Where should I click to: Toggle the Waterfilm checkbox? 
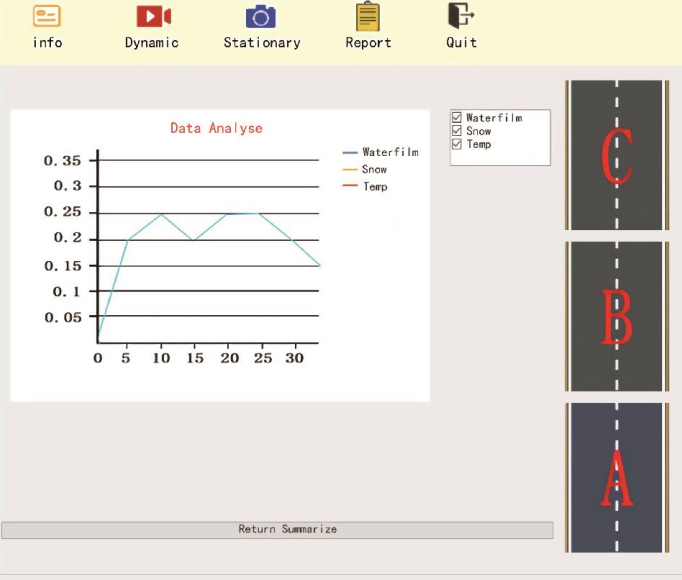[x=457, y=118]
